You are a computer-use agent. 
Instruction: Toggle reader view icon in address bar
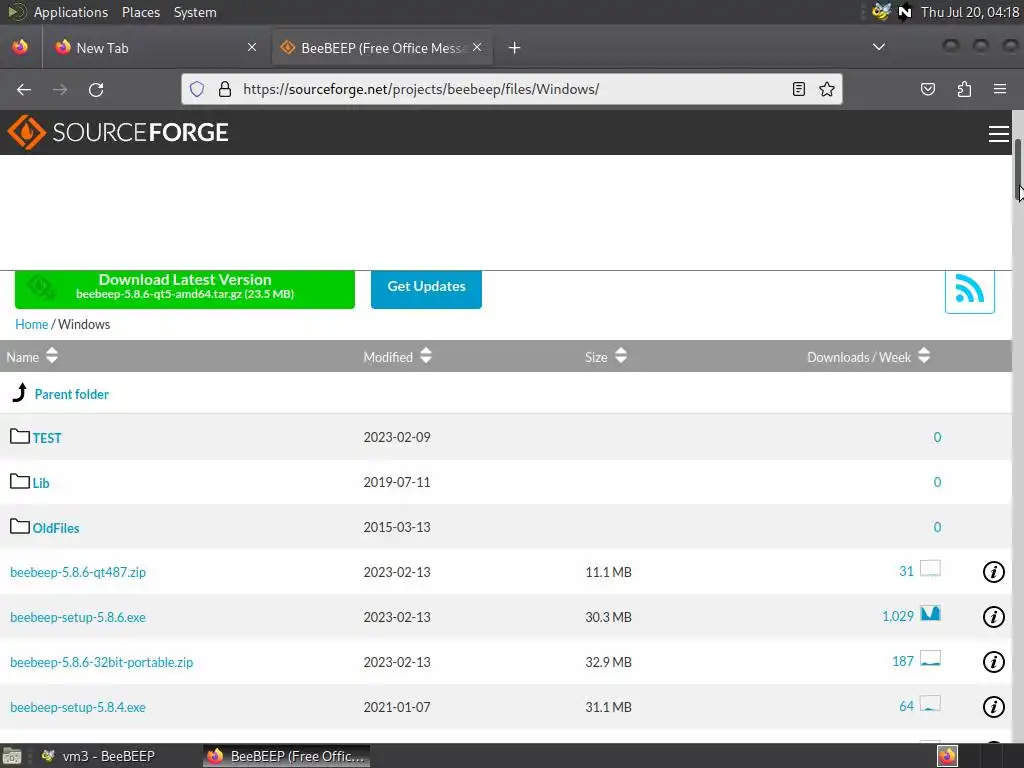click(799, 89)
